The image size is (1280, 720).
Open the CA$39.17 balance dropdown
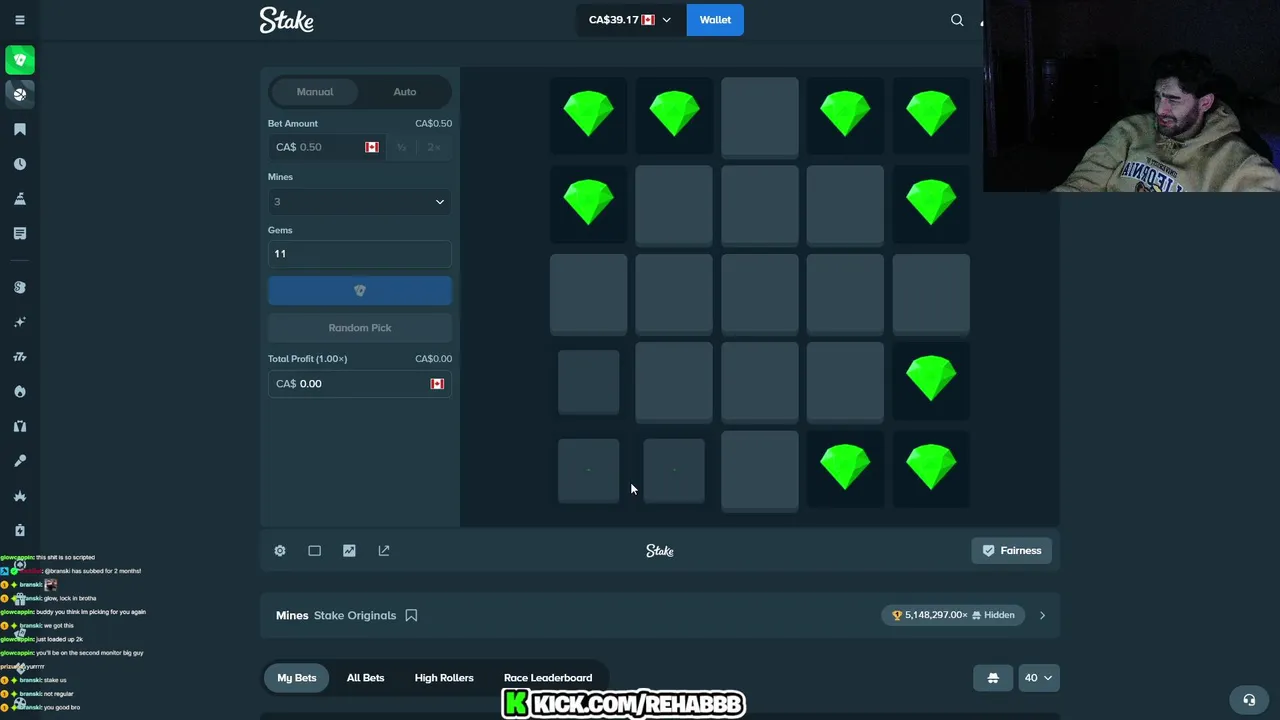(630, 20)
